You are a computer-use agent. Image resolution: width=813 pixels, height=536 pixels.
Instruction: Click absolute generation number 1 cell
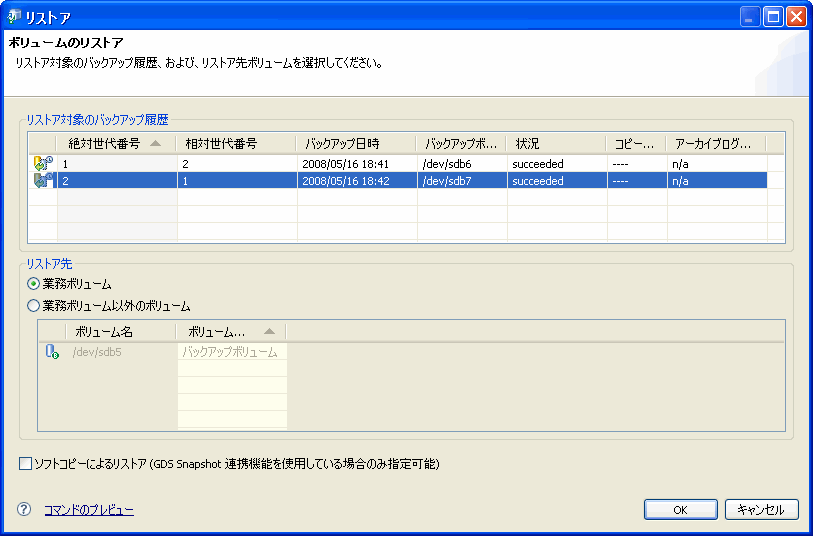117,164
